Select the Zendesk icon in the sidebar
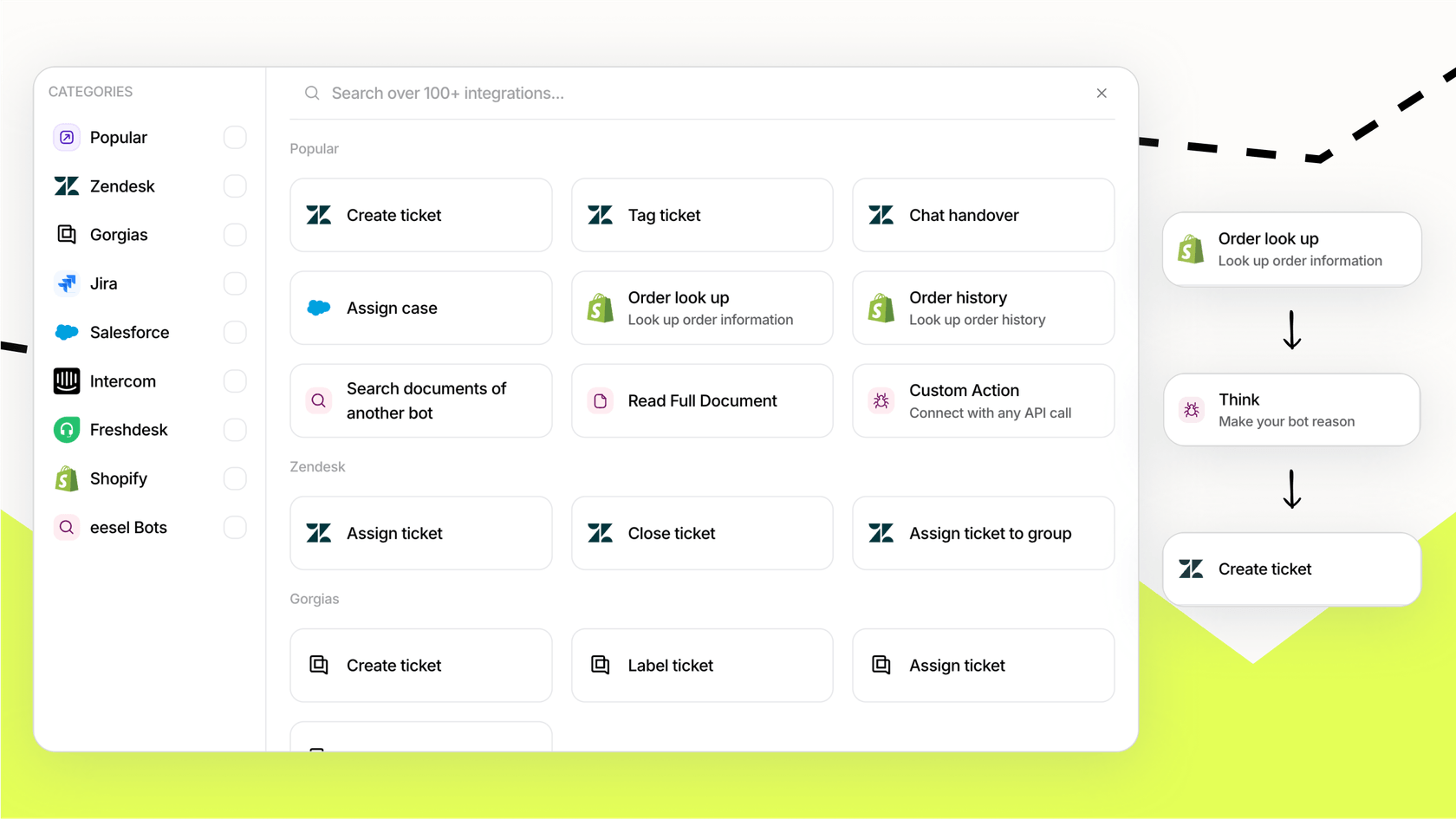Screen dimensions: 1456x819 pos(66,185)
